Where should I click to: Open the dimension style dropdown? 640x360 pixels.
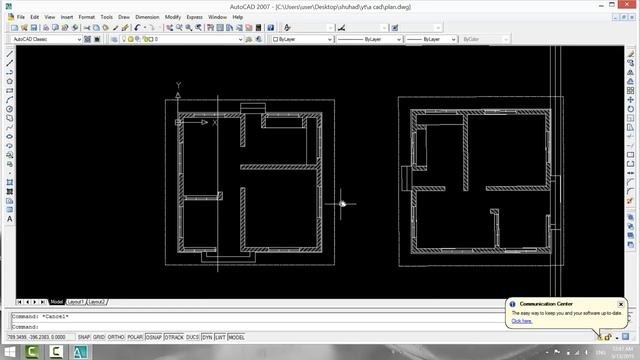click(367, 28)
